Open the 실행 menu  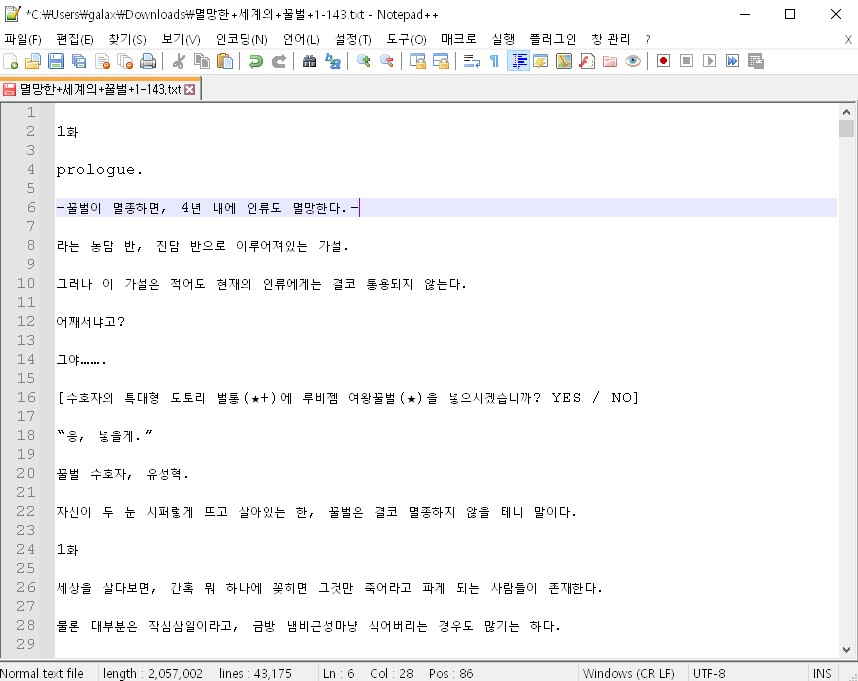click(503, 39)
